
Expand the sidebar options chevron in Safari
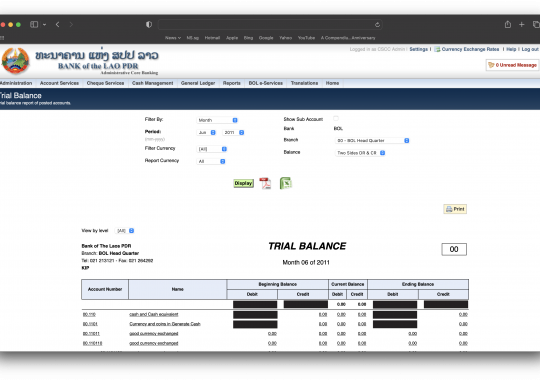click(x=44, y=24)
